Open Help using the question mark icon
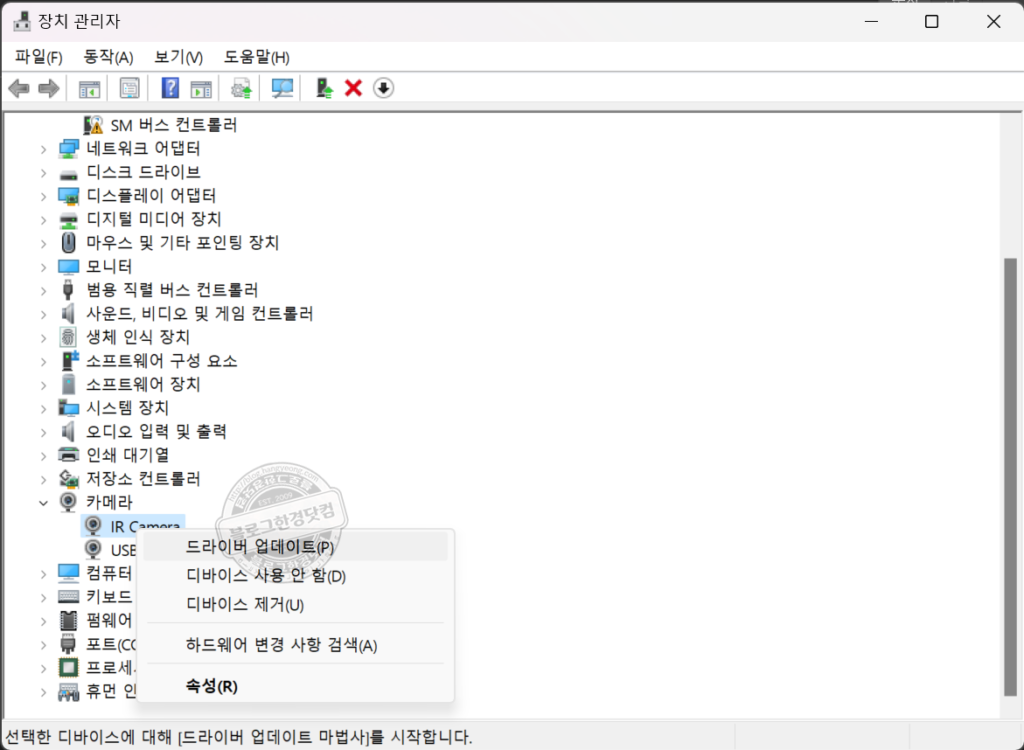 (x=169, y=88)
